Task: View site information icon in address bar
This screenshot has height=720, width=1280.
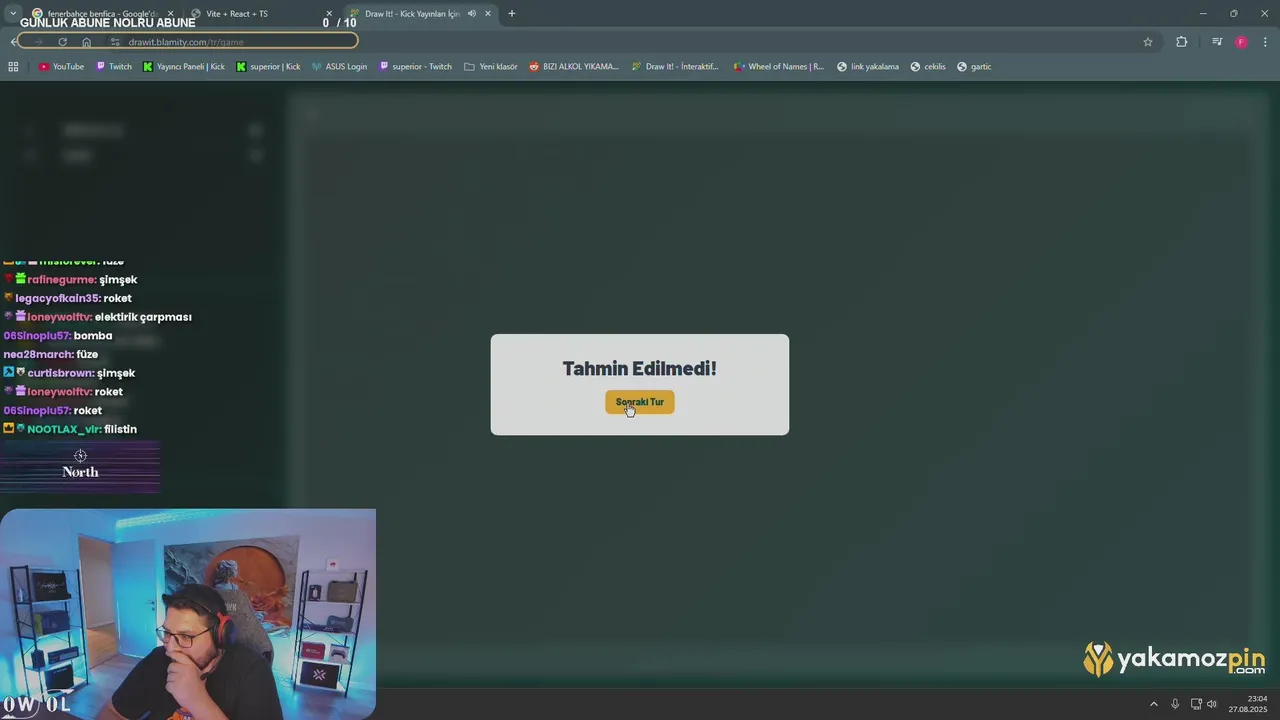Action: tap(115, 42)
